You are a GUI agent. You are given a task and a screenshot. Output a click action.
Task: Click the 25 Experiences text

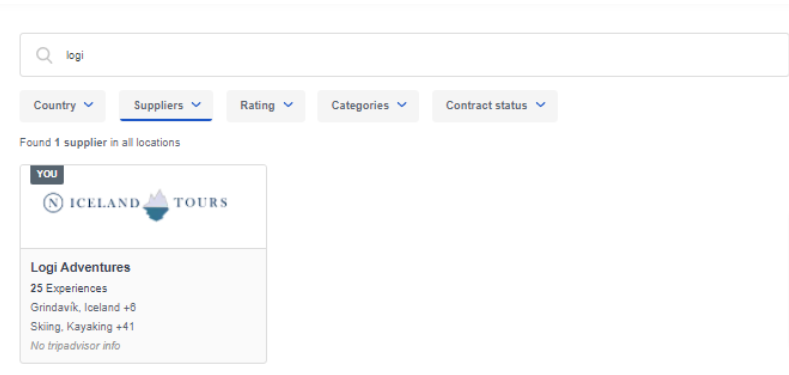(x=69, y=288)
